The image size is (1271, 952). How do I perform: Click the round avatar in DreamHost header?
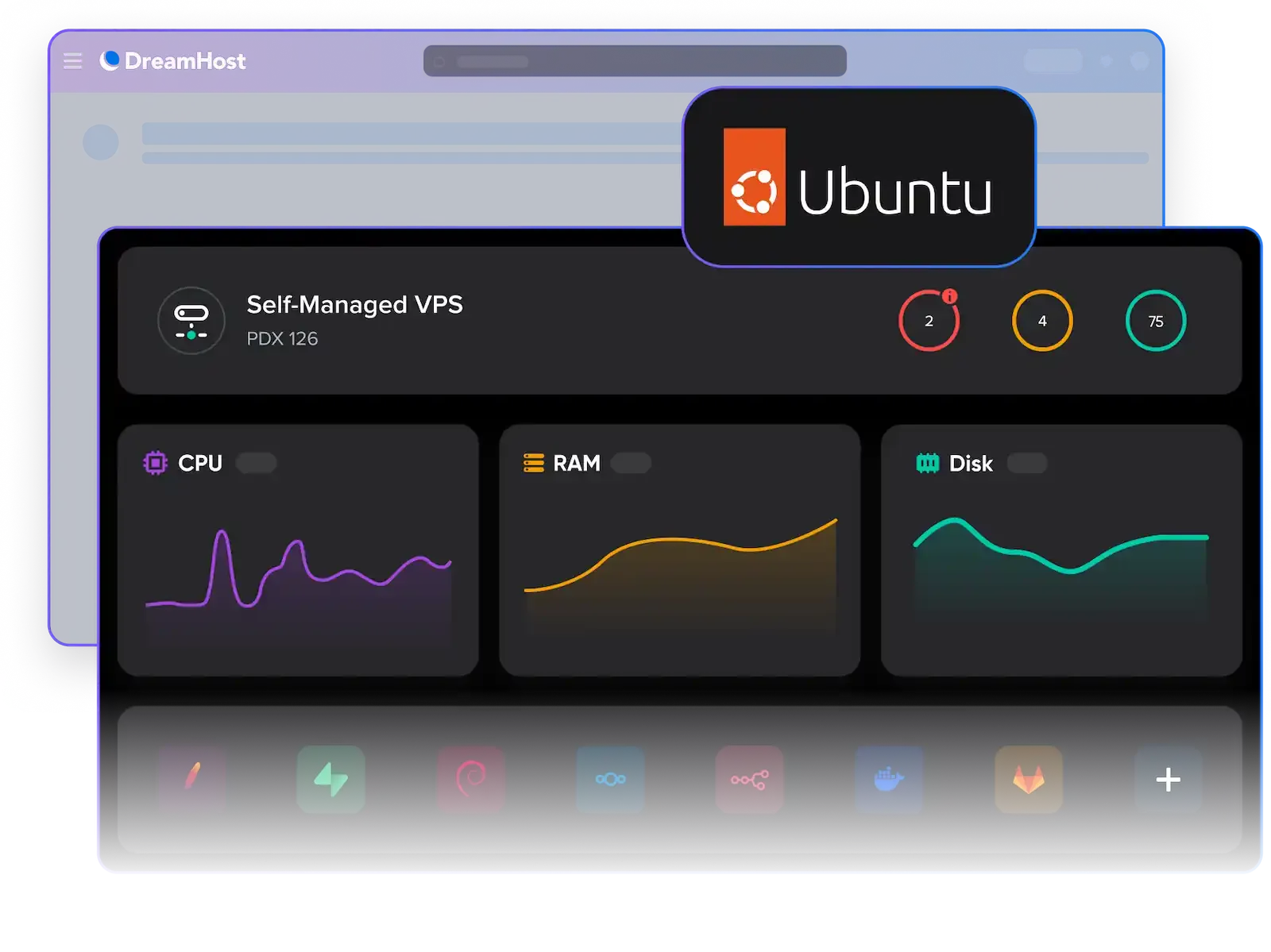1139,61
